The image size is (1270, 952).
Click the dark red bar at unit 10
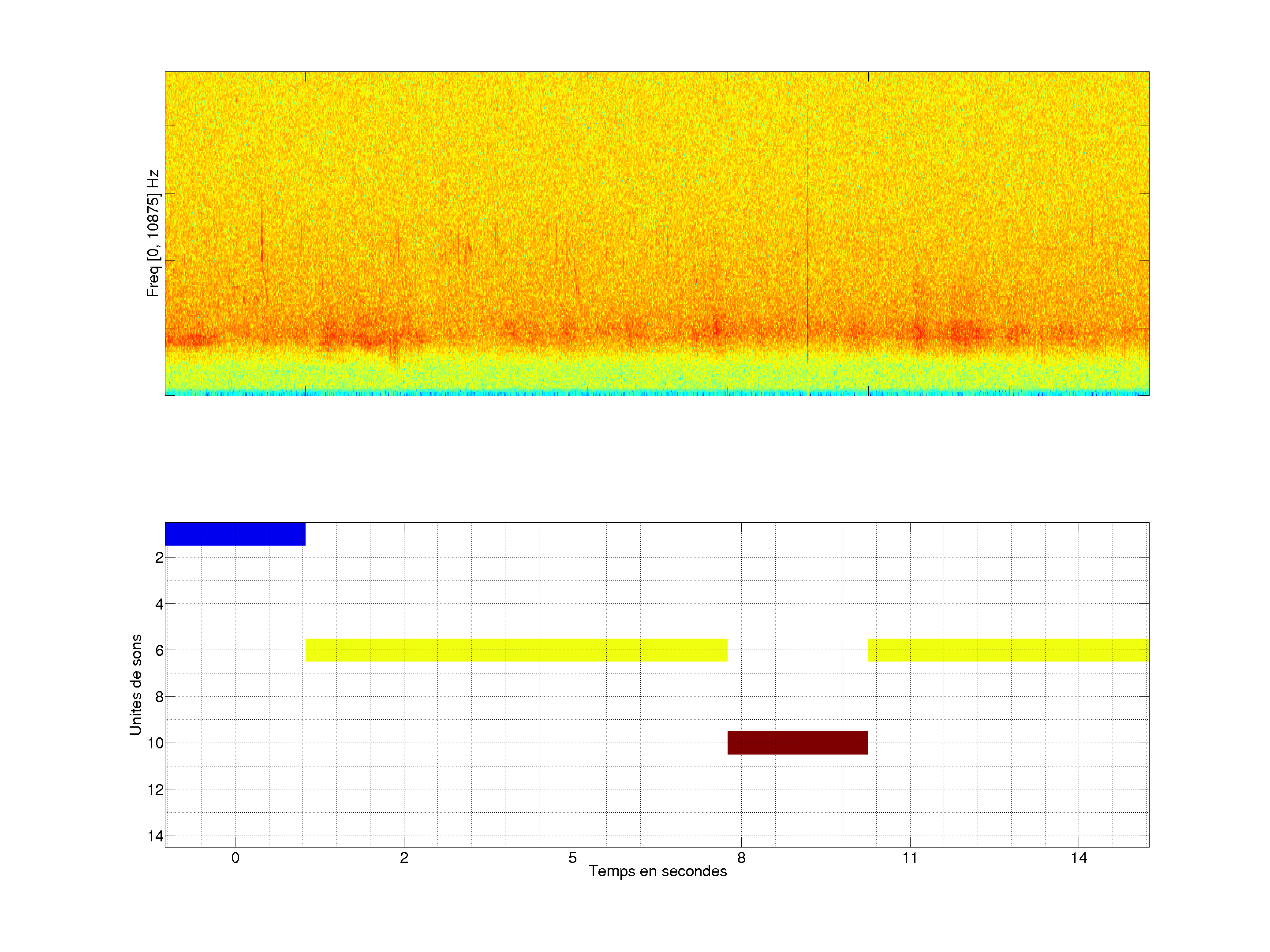click(x=797, y=743)
